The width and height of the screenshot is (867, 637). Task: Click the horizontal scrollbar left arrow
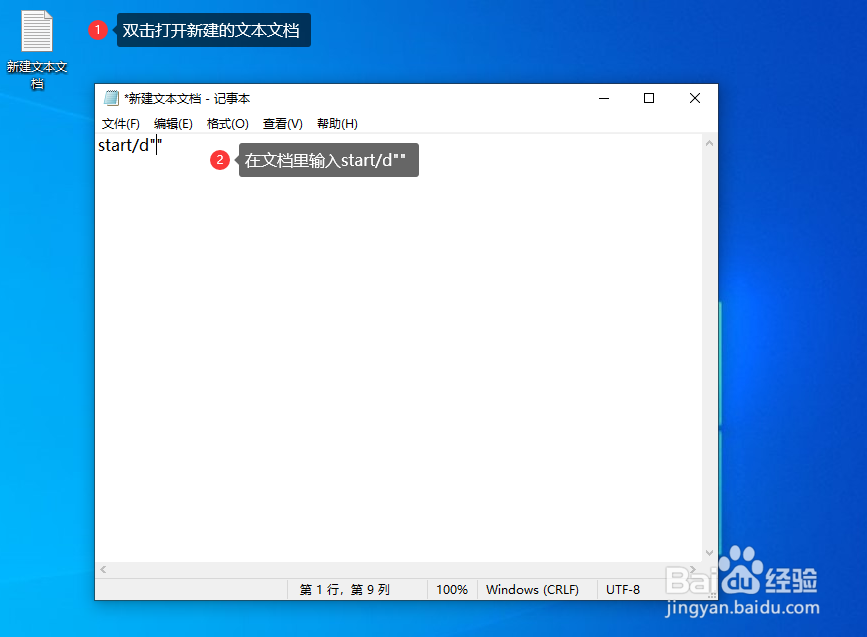pos(103,569)
